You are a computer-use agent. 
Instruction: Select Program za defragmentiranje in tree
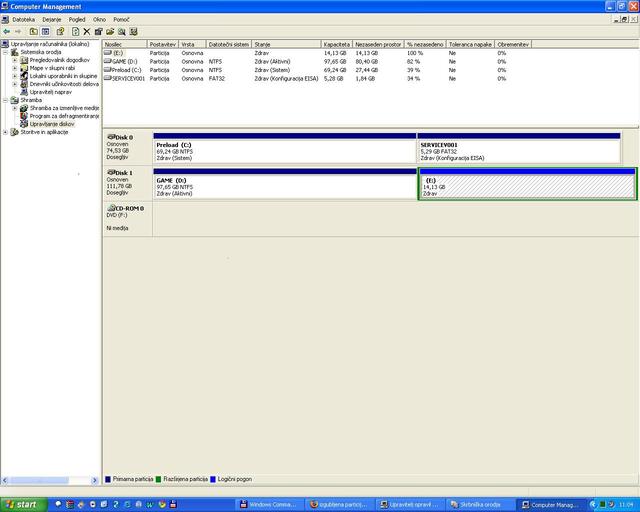coord(64,116)
